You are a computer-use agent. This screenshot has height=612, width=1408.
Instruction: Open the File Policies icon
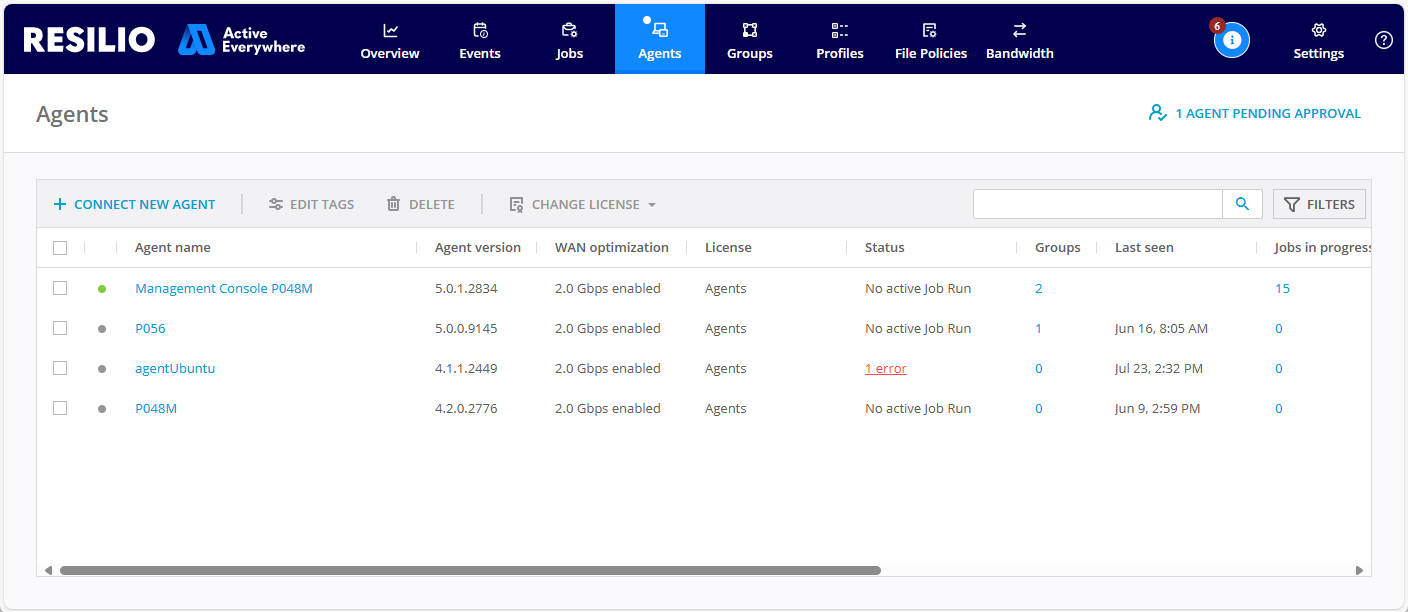click(930, 31)
